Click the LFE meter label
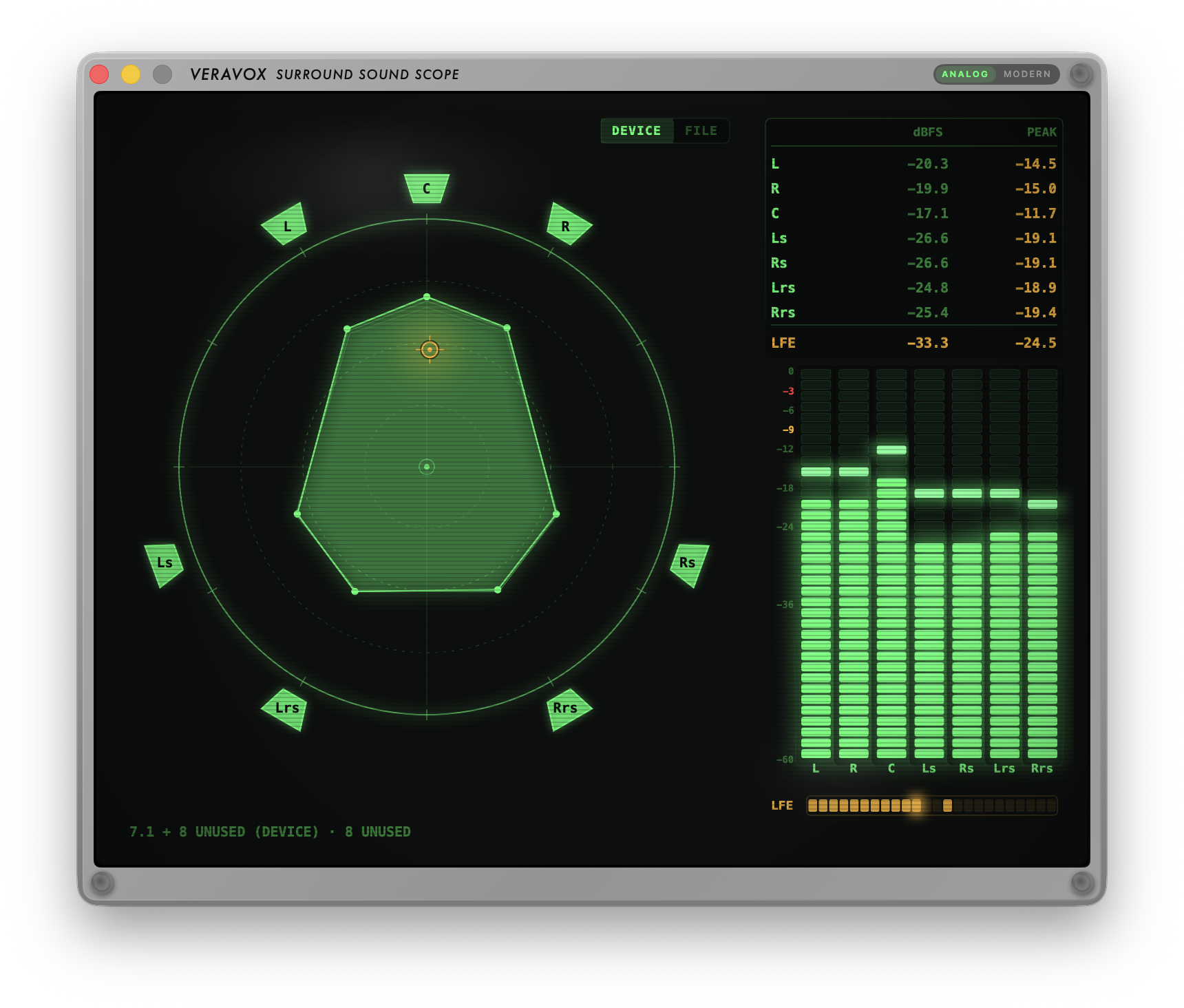 tap(782, 806)
